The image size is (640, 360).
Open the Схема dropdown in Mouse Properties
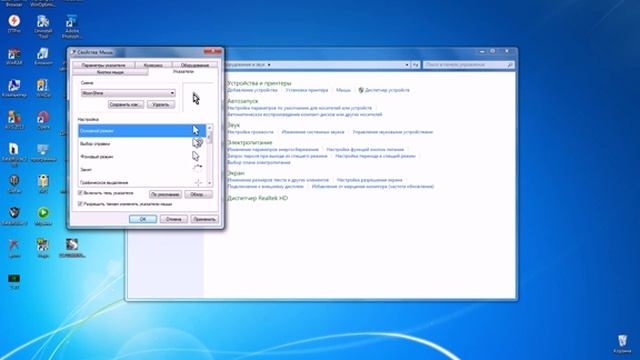[x=128, y=93]
